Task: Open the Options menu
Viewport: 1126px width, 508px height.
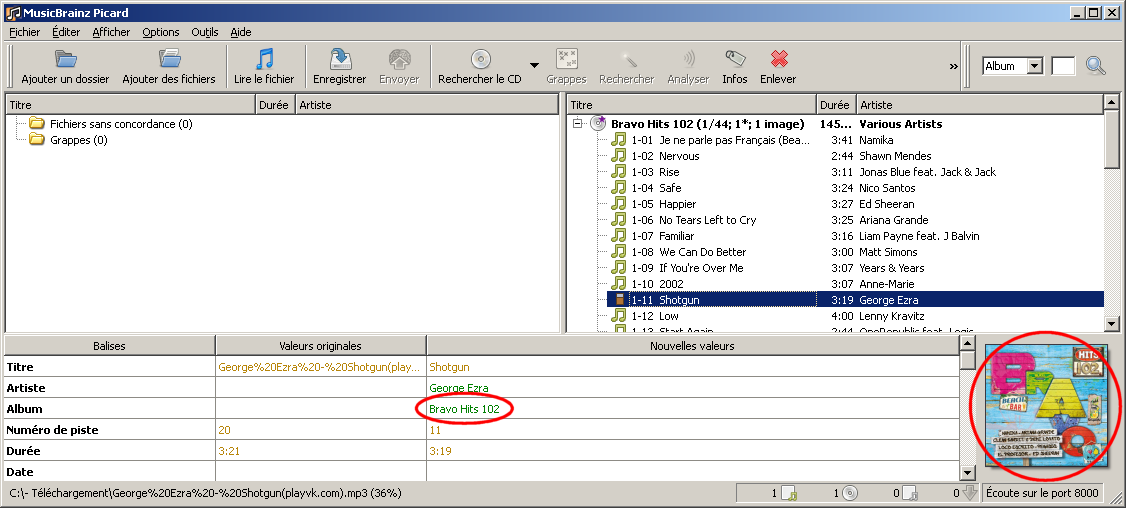Action: (161, 32)
